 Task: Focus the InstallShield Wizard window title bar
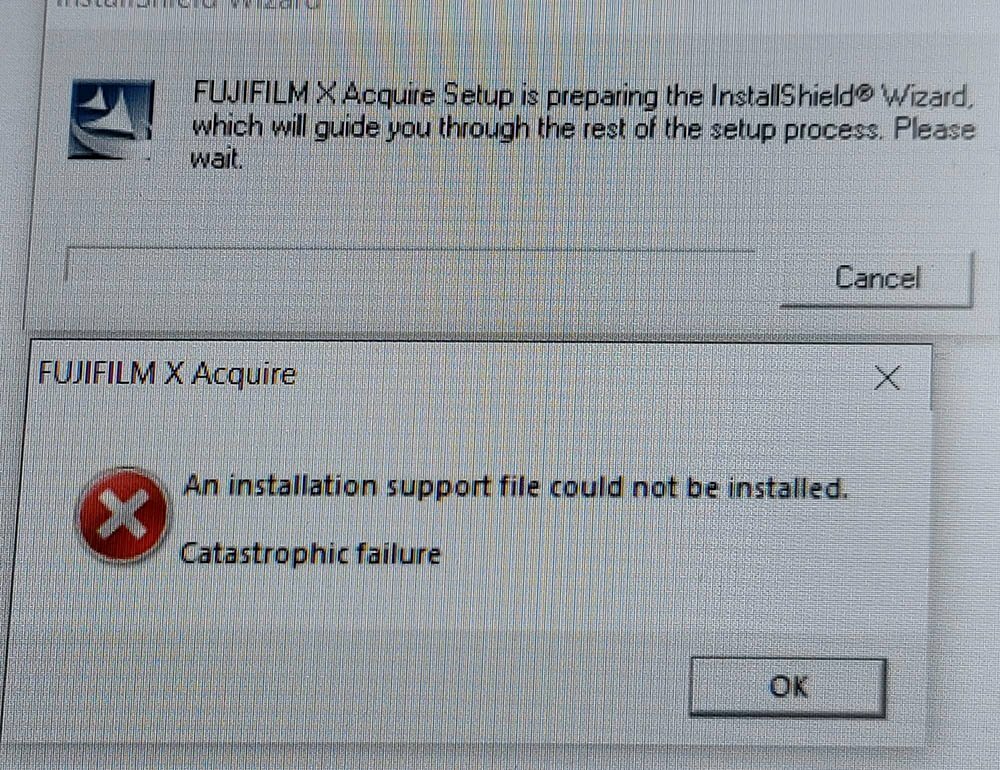coord(510,5)
